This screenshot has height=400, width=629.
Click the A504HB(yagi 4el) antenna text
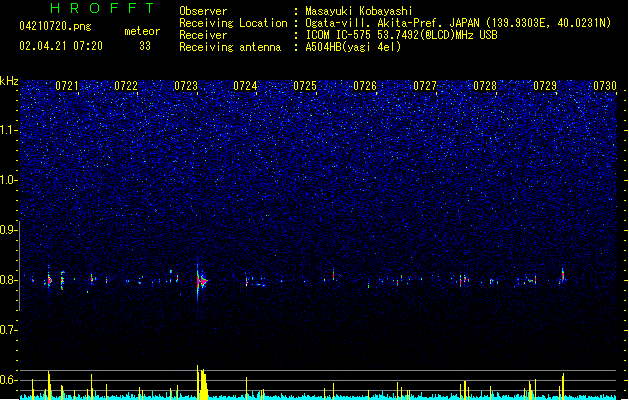353,47
